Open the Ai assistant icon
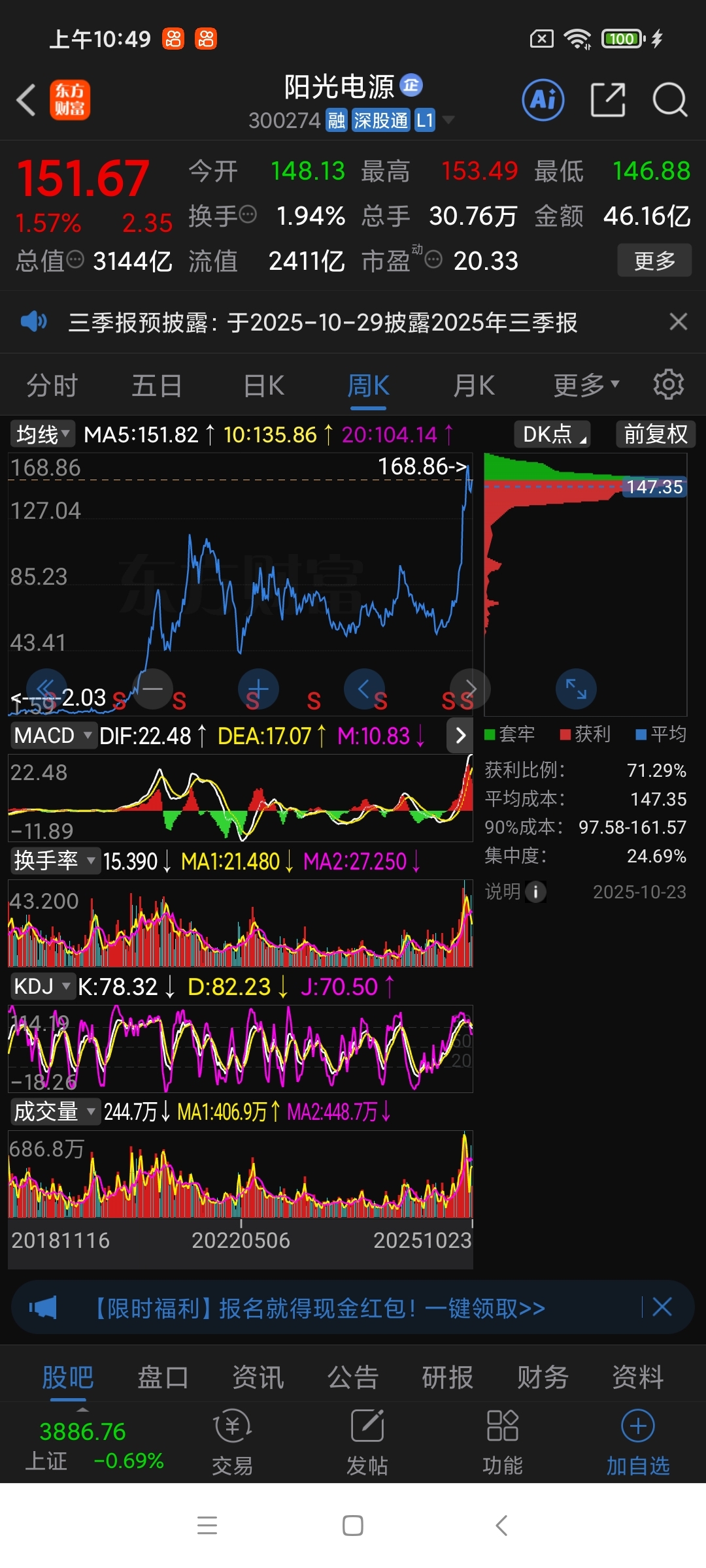 pos(543,100)
